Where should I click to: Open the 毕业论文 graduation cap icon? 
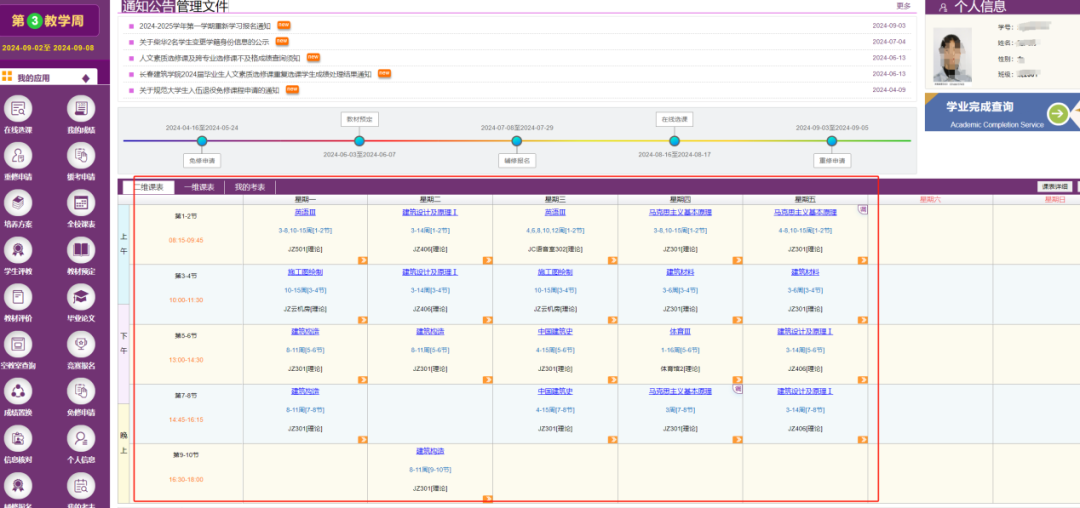(x=81, y=297)
